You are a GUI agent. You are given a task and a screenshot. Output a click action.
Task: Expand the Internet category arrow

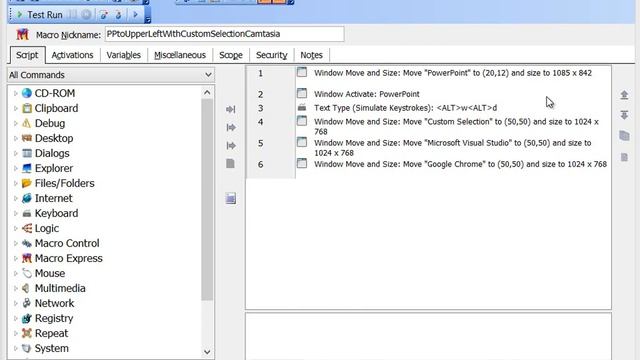(x=16, y=198)
